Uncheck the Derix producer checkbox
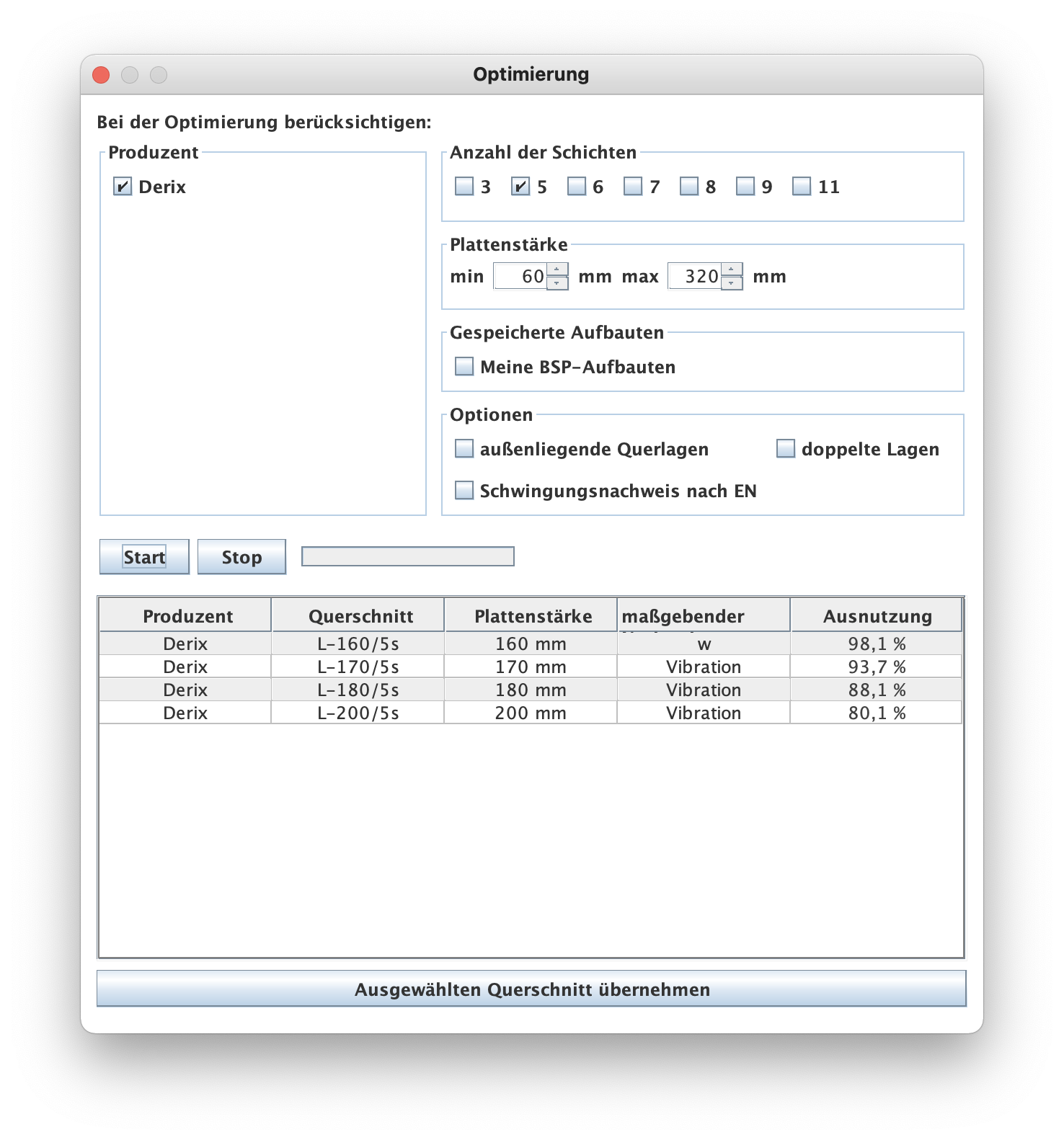The width and height of the screenshot is (1064, 1140). tap(123, 187)
